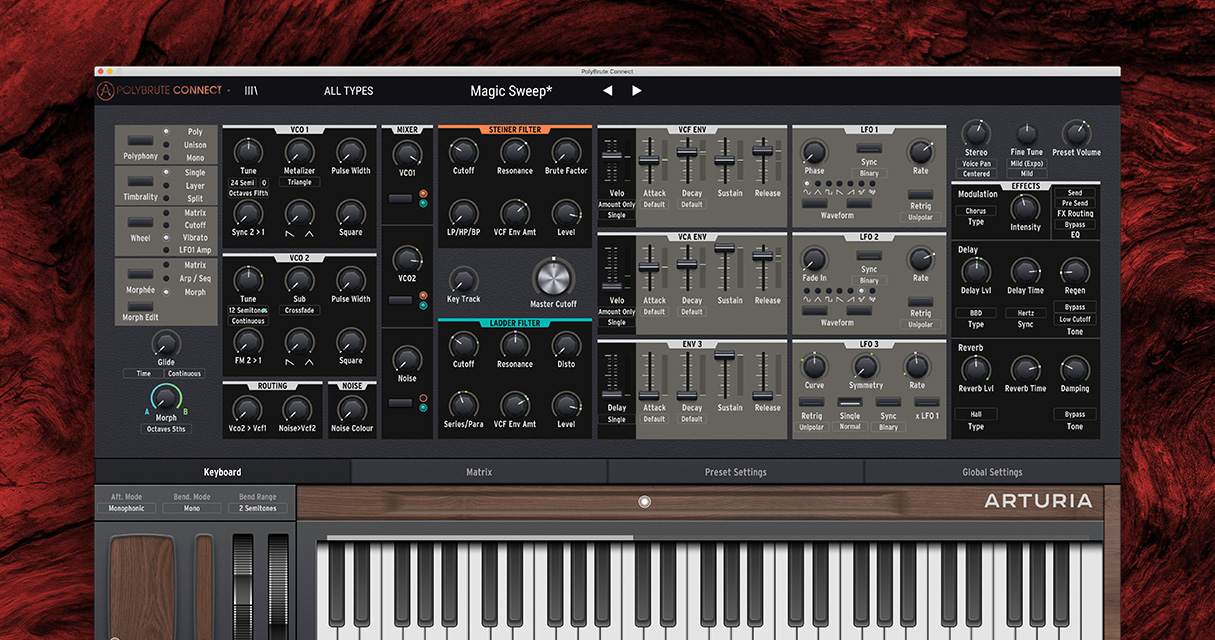Click the FM 2 > 1 knob
This screenshot has height=640, width=1215.
[x=248, y=341]
